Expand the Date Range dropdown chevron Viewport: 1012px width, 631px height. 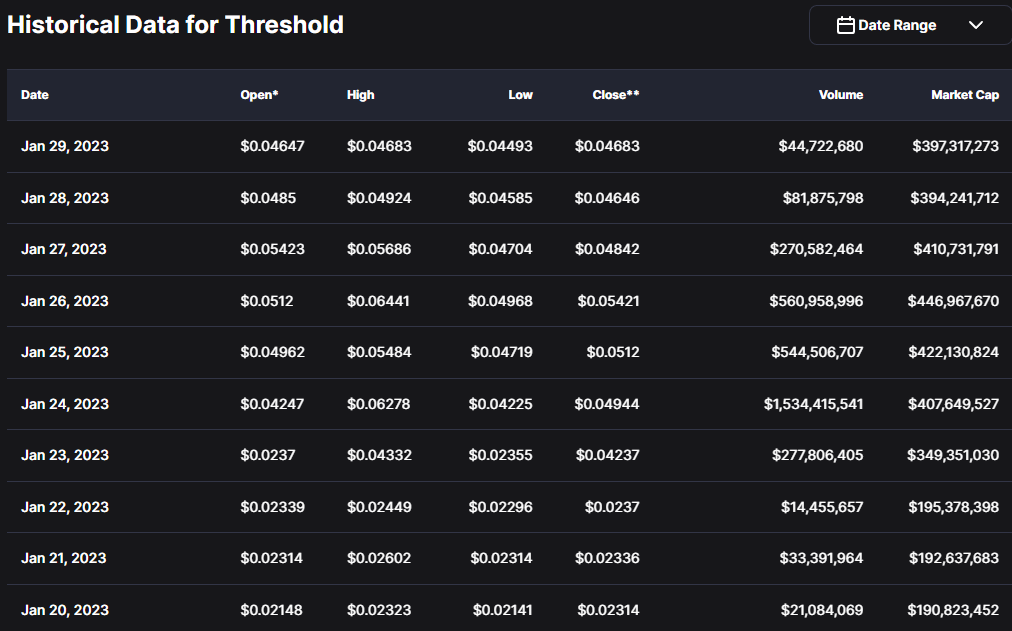(976, 25)
